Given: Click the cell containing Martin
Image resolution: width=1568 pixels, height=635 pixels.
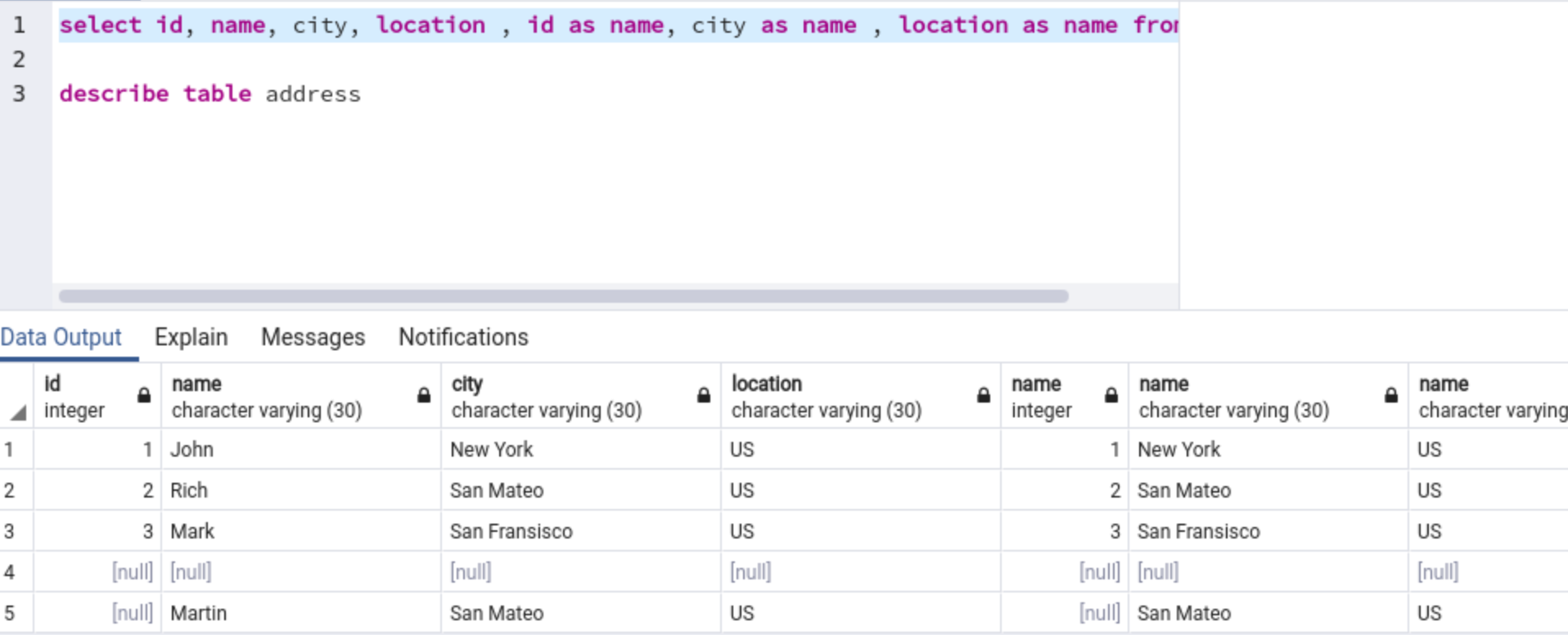Looking at the screenshot, I should [199, 613].
